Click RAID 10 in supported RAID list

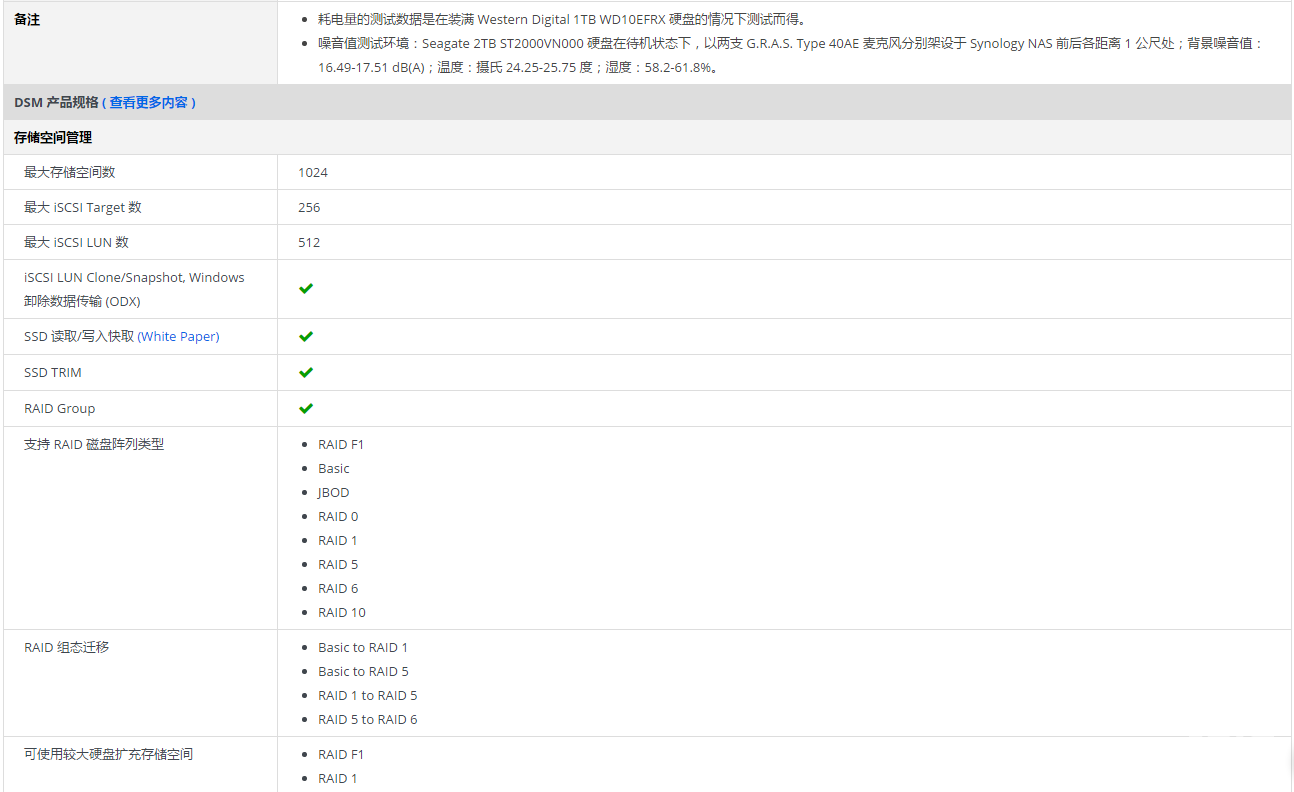click(342, 612)
